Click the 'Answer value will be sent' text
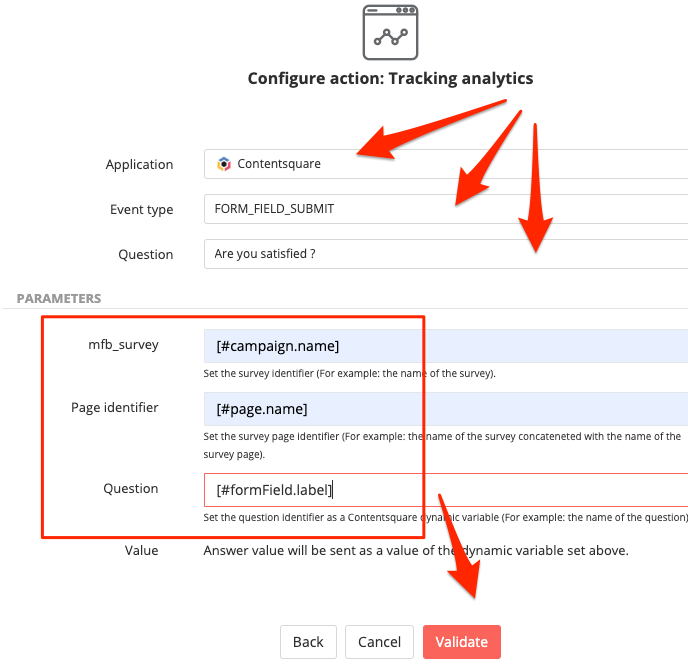The width and height of the screenshot is (688, 669). [416, 551]
